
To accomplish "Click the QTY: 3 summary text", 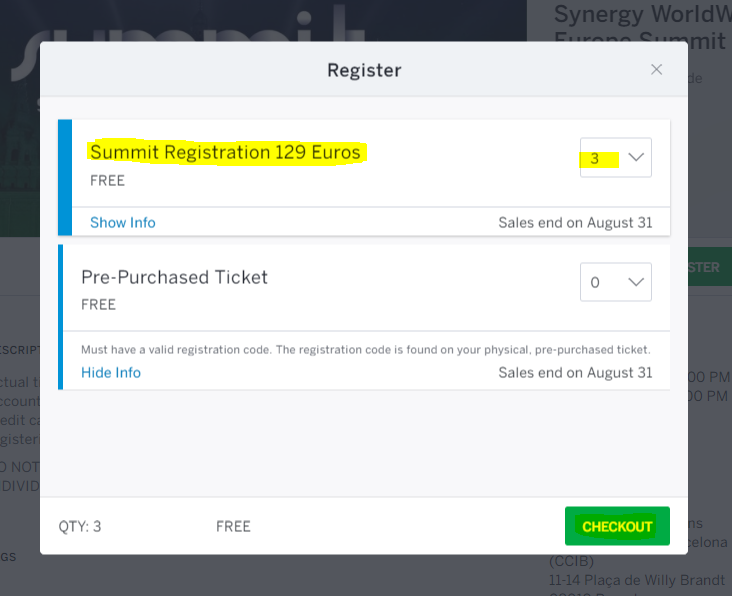I will click(x=80, y=526).
